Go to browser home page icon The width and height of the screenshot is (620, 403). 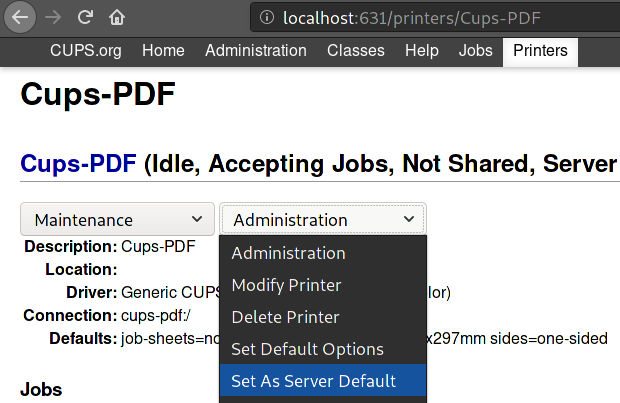click(x=117, y=17)
